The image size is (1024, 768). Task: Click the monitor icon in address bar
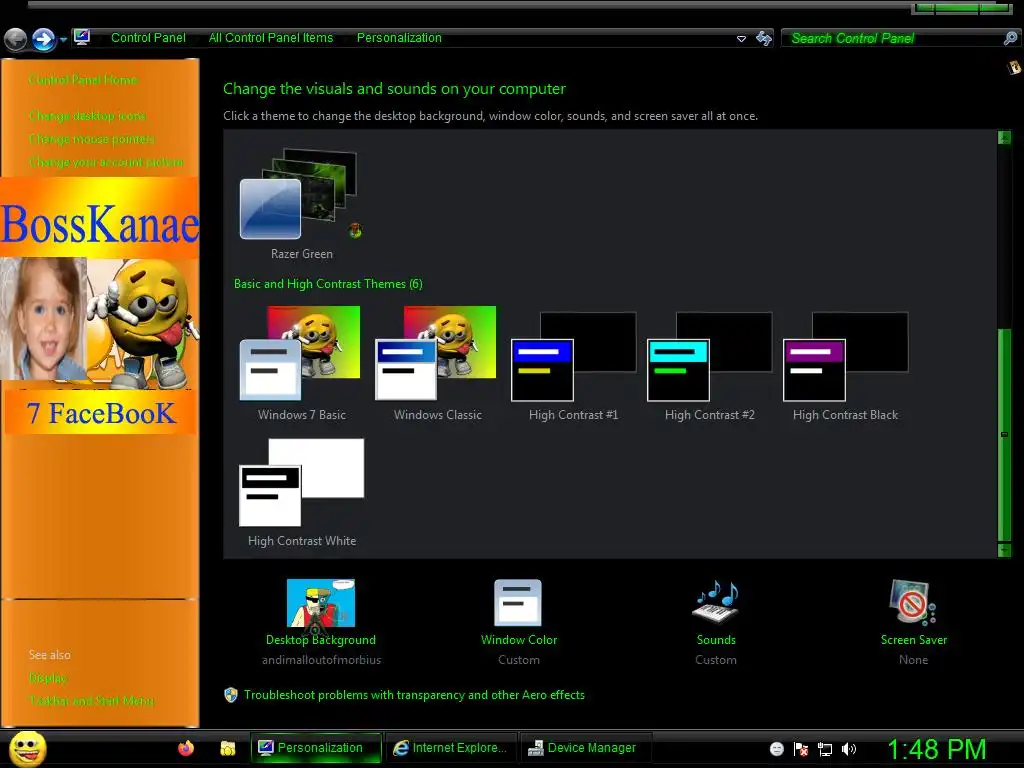[x=82, y=37]
